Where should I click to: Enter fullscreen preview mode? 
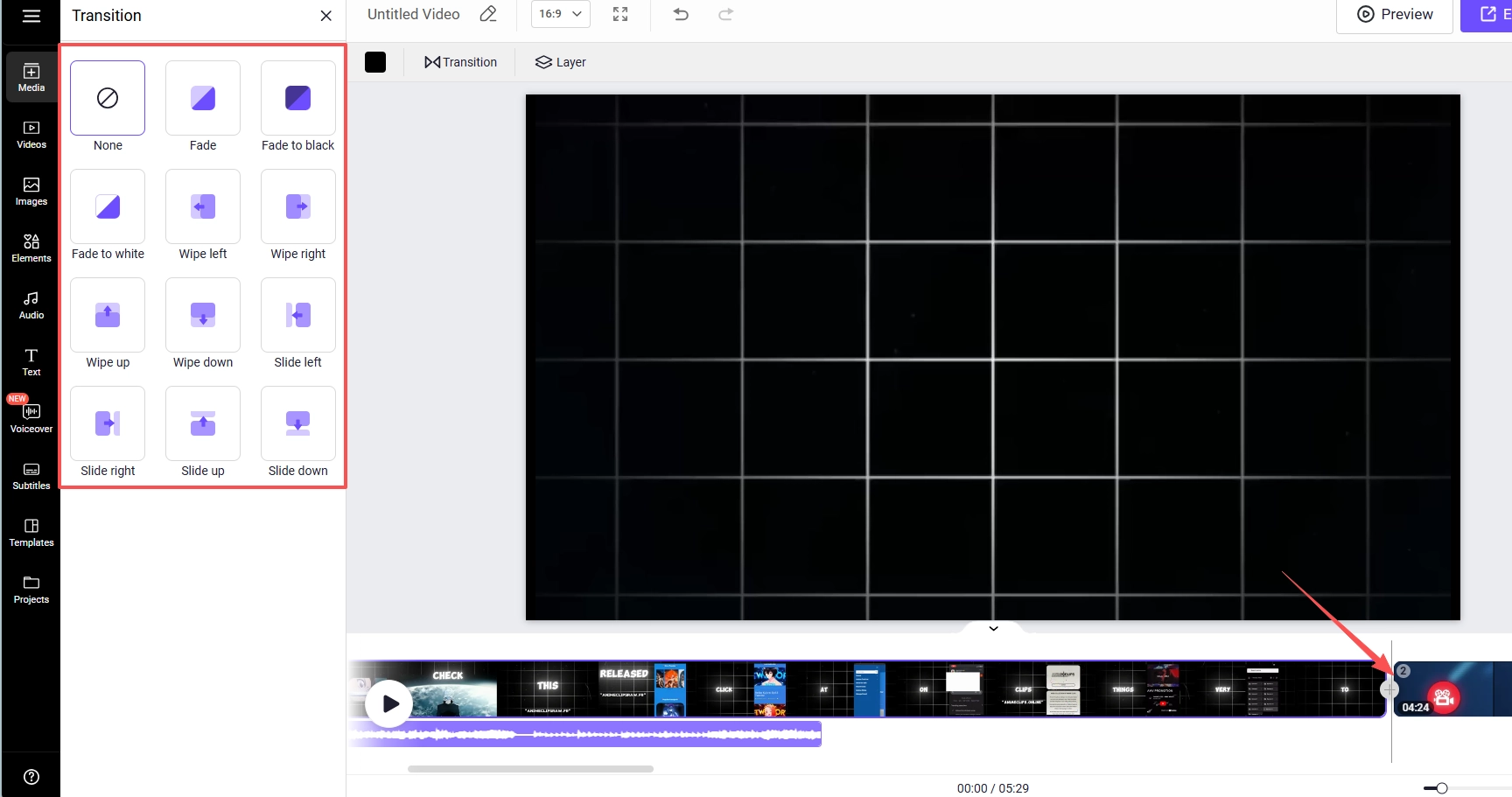[x=620, y=14]
